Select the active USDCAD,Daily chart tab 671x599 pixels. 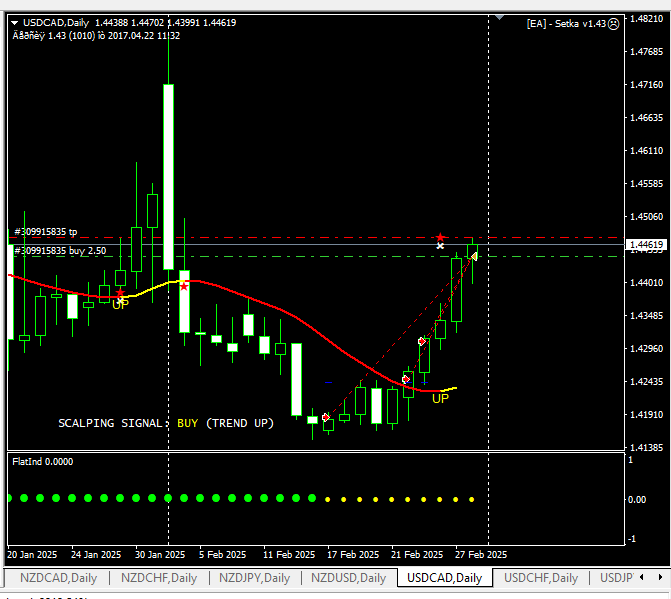pos(445,578)
